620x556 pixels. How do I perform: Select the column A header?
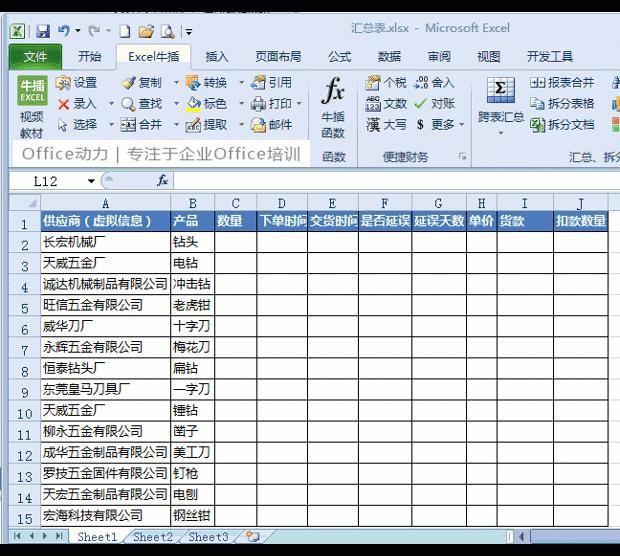pos(106,203)
